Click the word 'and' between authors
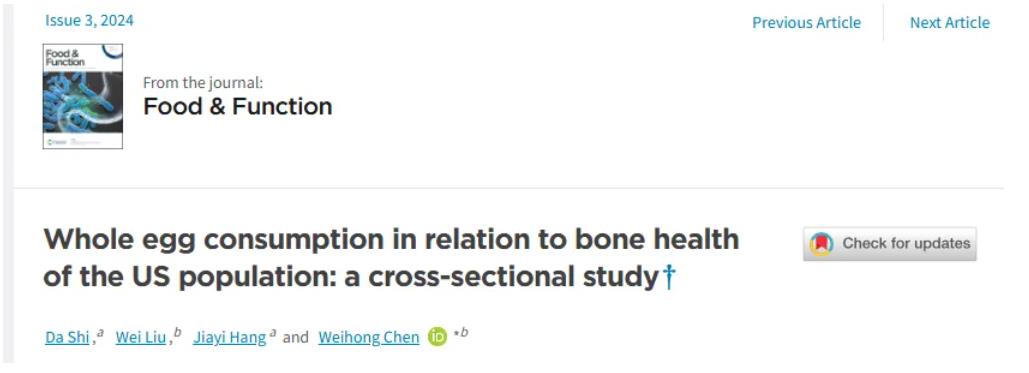 coord(295,338)
